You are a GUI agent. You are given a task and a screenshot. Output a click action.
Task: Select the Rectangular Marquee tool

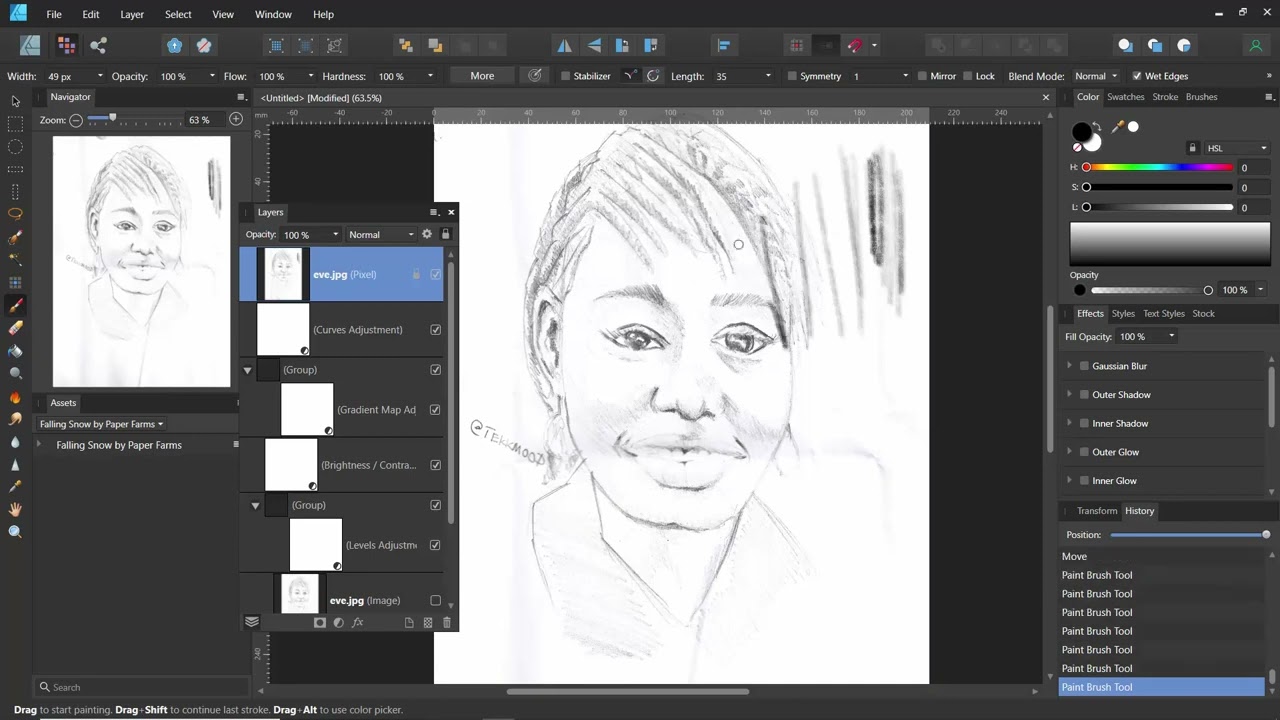click(x=15, y=124)
